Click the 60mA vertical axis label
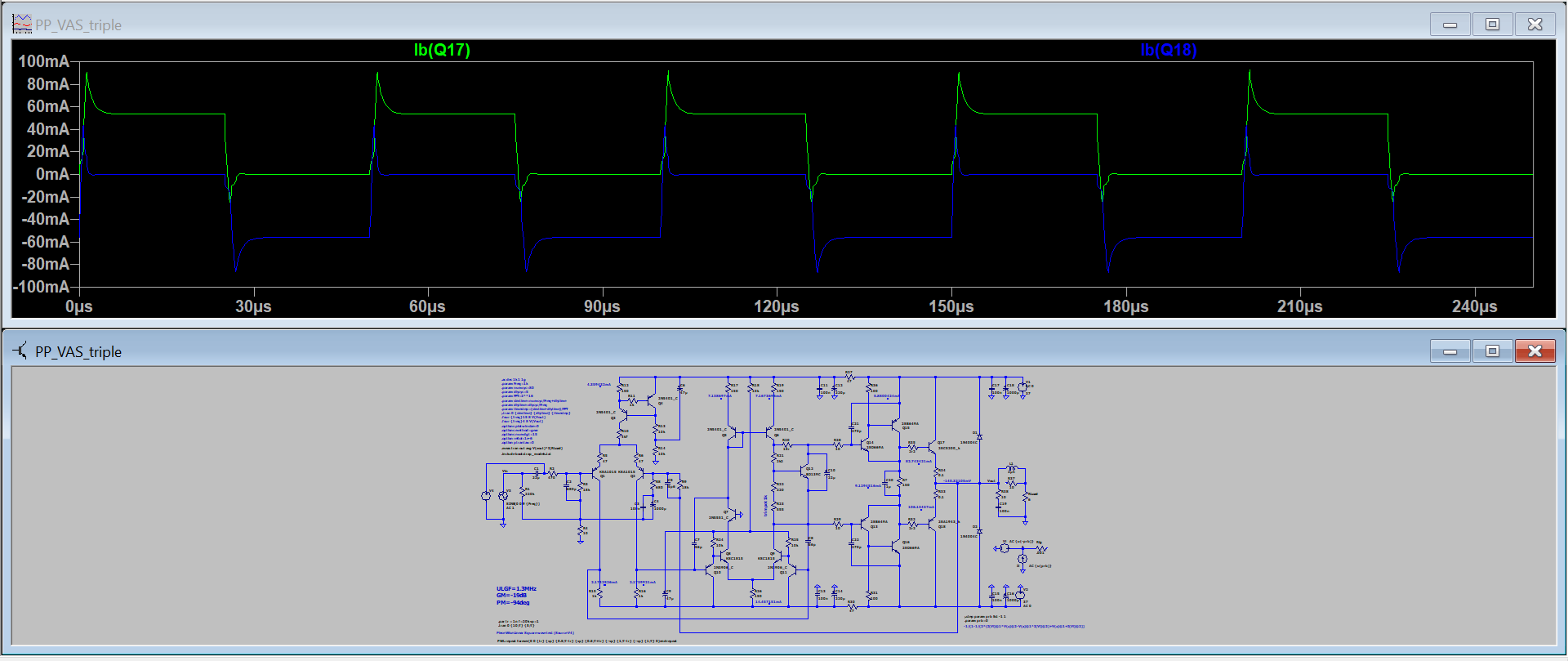This screenshot has height=661, width=1568. pyautogui.click(x=48, y=106)
